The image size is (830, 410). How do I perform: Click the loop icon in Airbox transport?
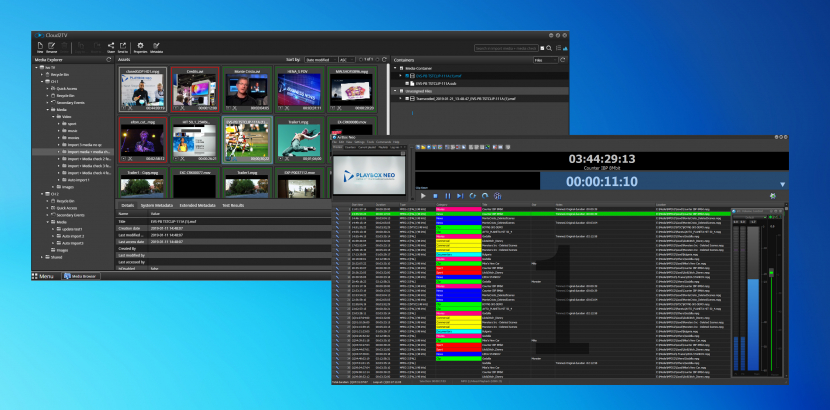[485, 196]
